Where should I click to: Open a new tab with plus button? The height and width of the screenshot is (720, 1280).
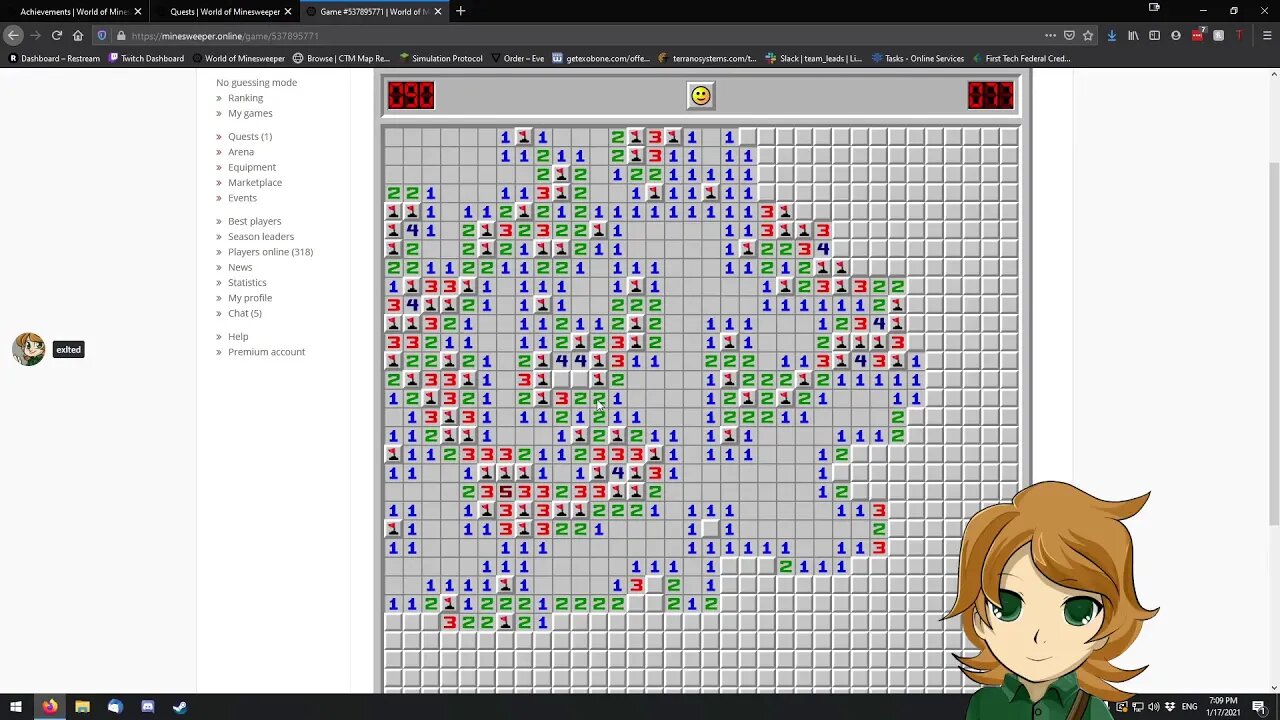(x=460, y=11)
